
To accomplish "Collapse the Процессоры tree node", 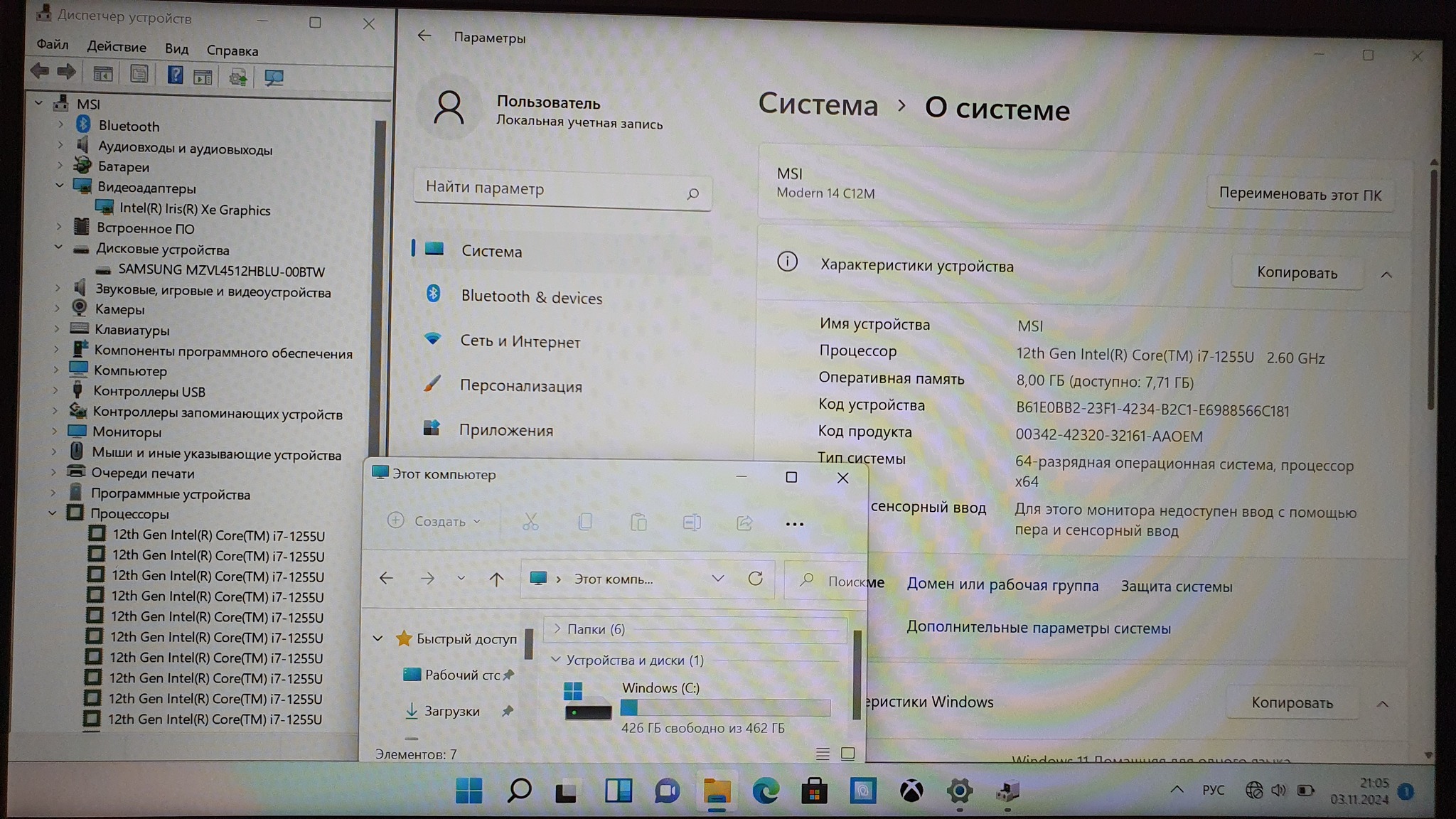I will (53, 513).
